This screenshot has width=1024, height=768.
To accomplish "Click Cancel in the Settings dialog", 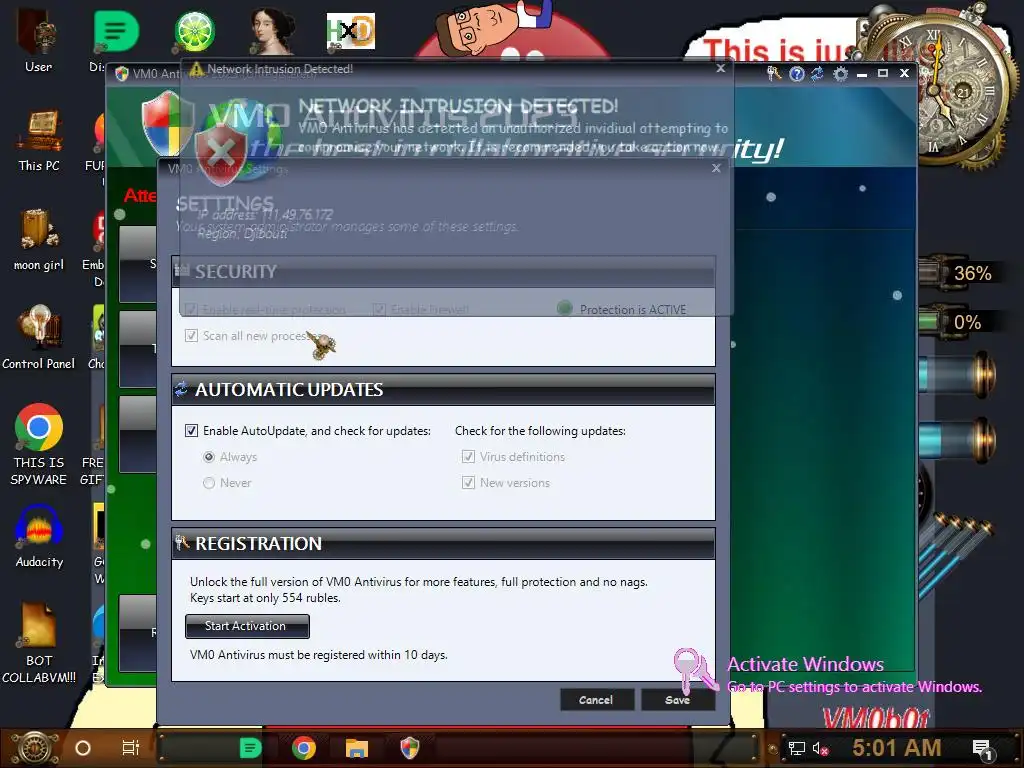I will coord(596,699).
